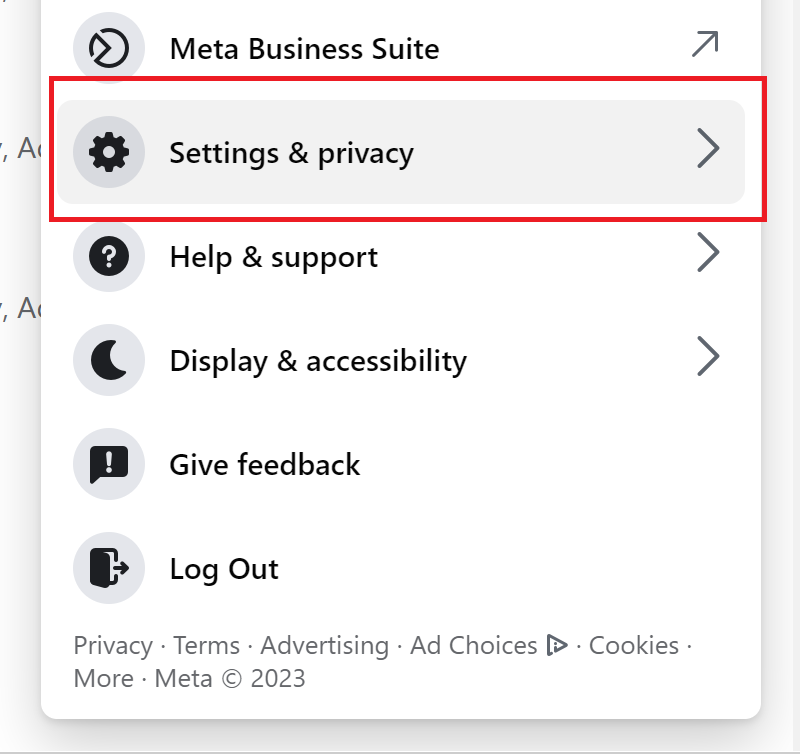Choose the Log Out menu item

pyautogui.click(x=401, y=568)
